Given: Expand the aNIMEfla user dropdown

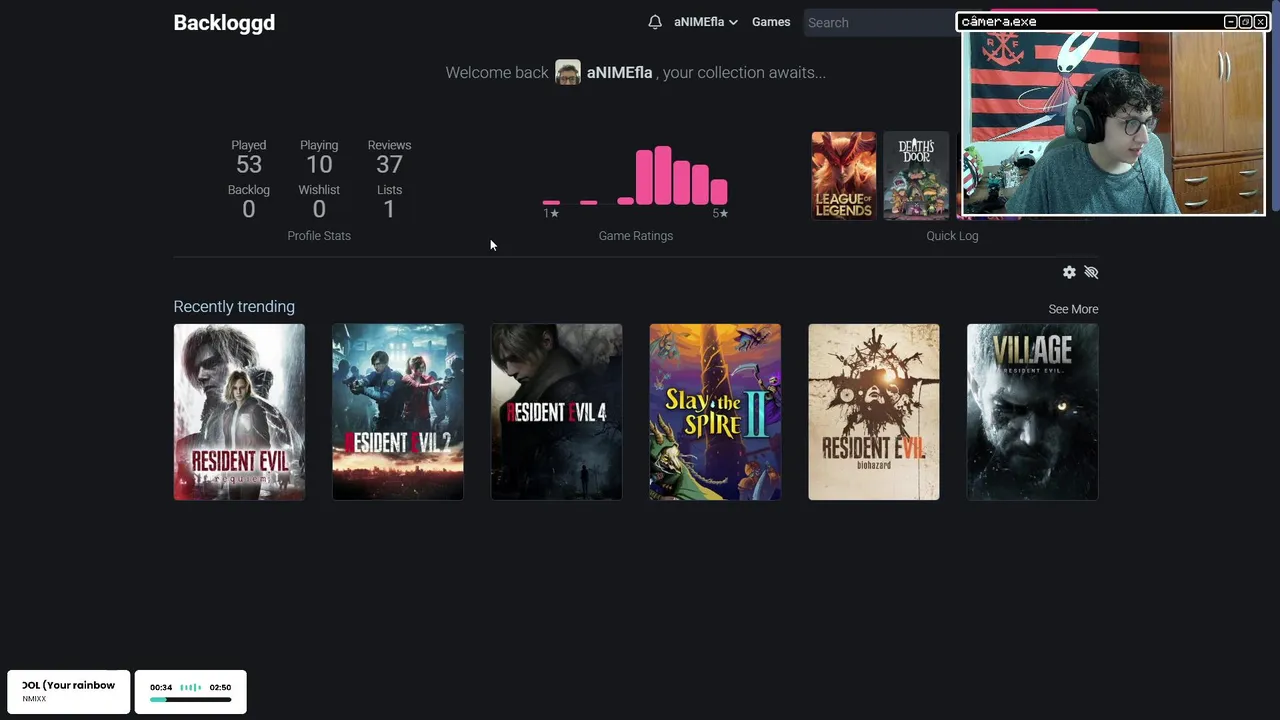Looking at the screenshot, I should (705, 22).
